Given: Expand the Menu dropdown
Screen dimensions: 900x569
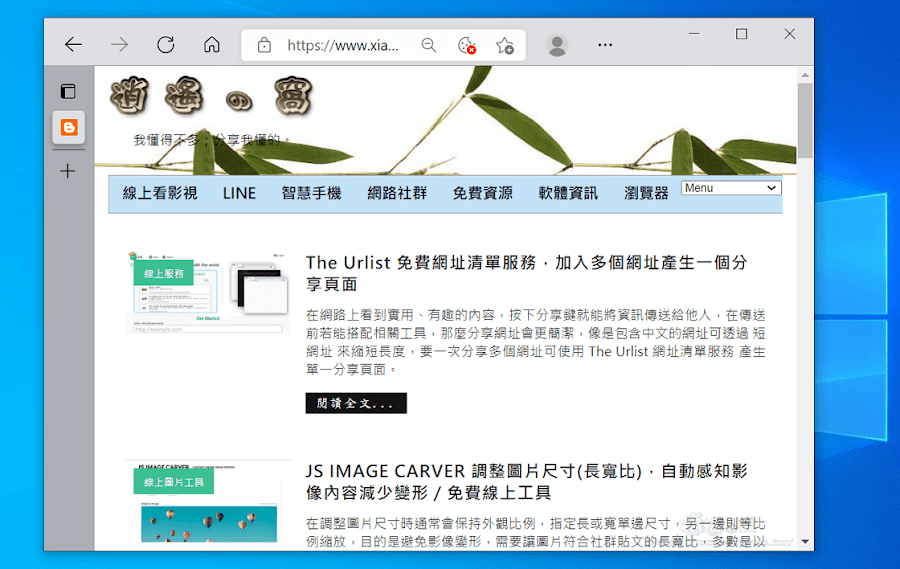Looking at the screenshot, I should pyautogui.click(x=731, y=188).
